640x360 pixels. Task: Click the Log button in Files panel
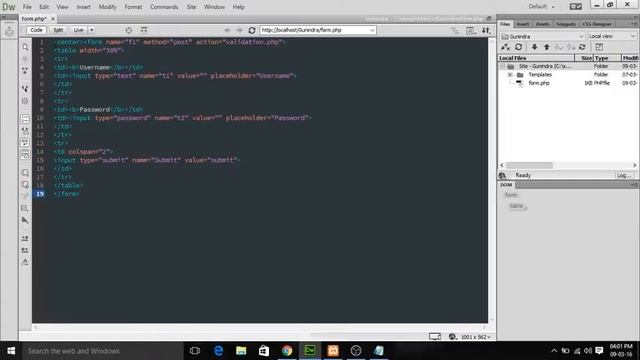click(625, 175)
